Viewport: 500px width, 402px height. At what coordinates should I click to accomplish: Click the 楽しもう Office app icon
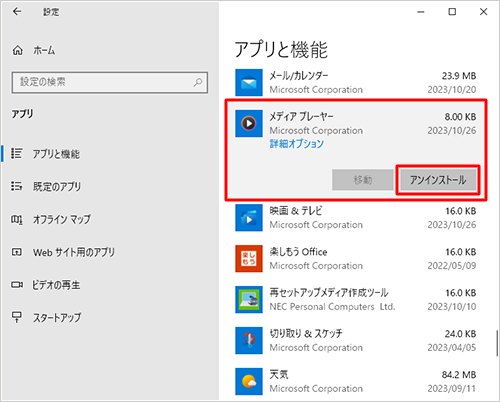coord(249,259)
